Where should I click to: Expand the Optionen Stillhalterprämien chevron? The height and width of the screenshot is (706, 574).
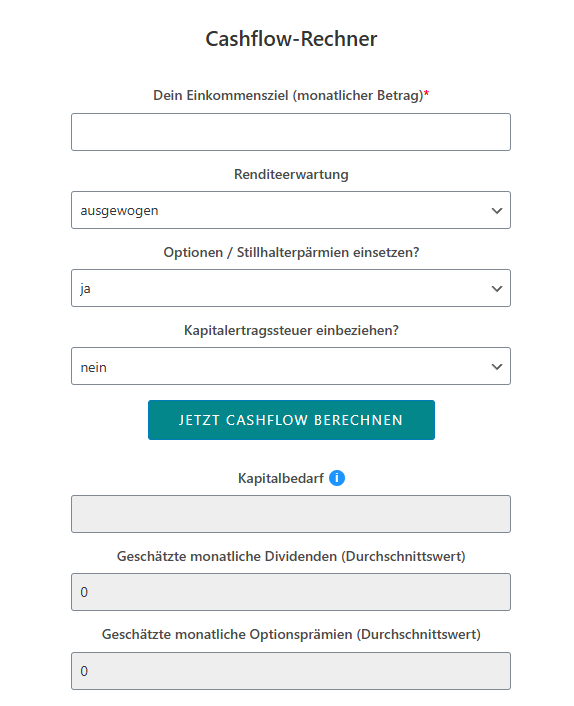497,289
